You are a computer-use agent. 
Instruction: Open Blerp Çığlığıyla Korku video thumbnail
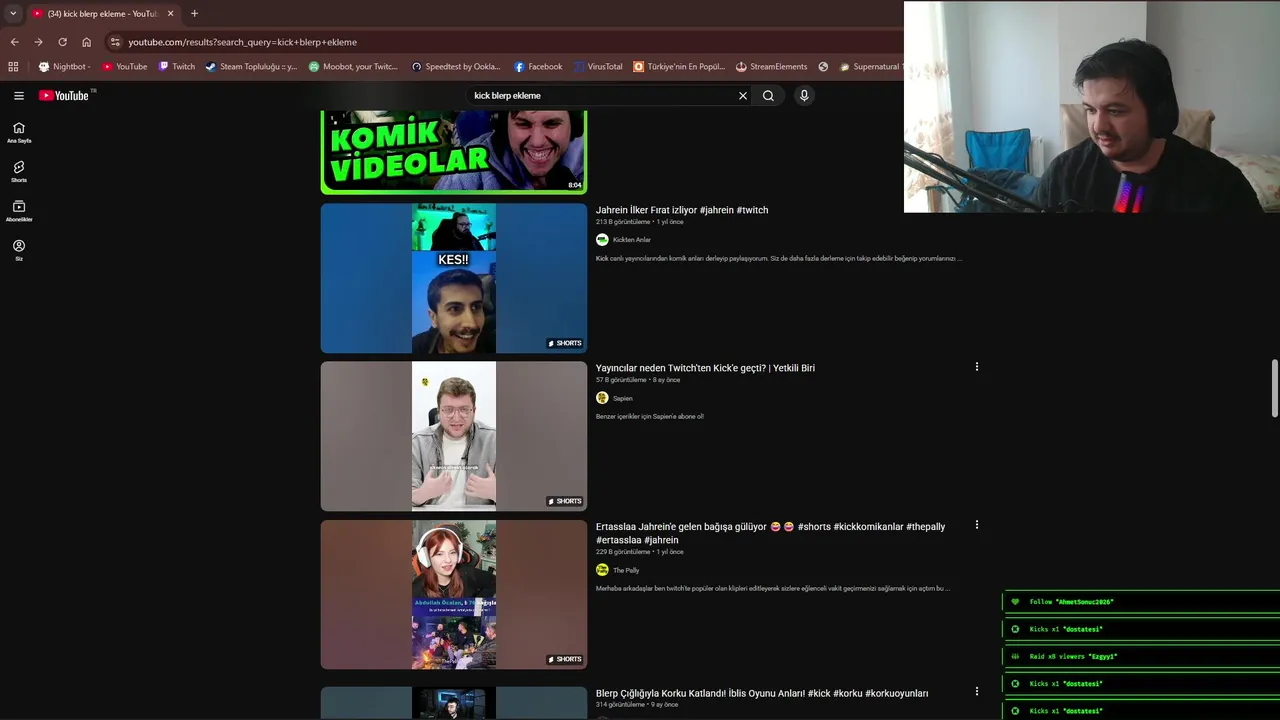coord(454,703)
